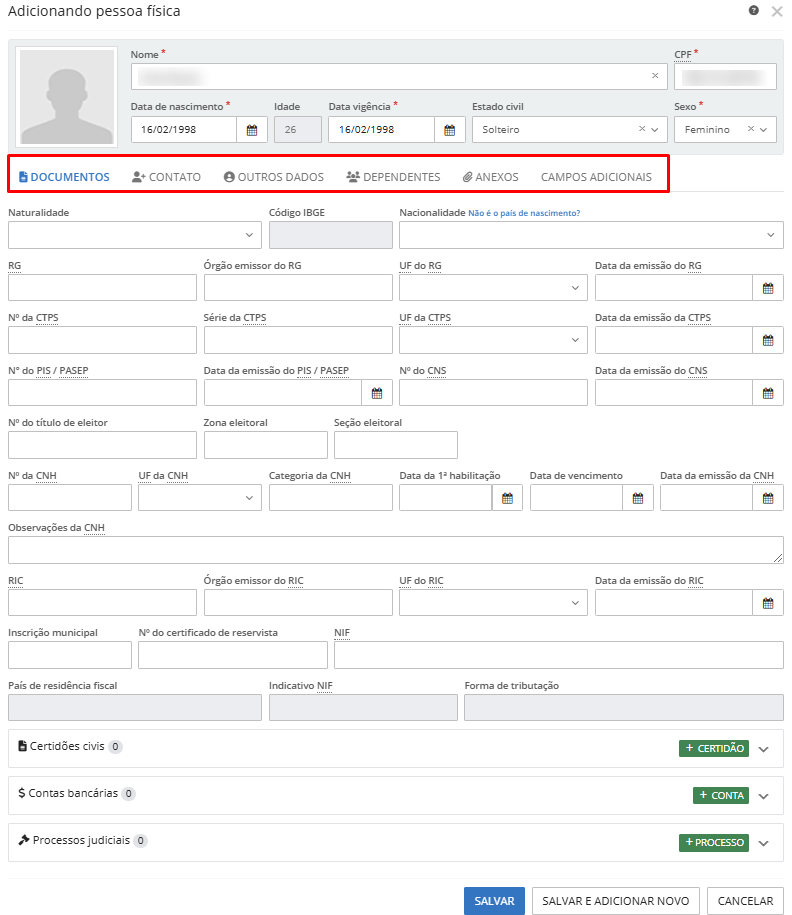Open the help question mark icon
The image size is (792, 915).
753,11
